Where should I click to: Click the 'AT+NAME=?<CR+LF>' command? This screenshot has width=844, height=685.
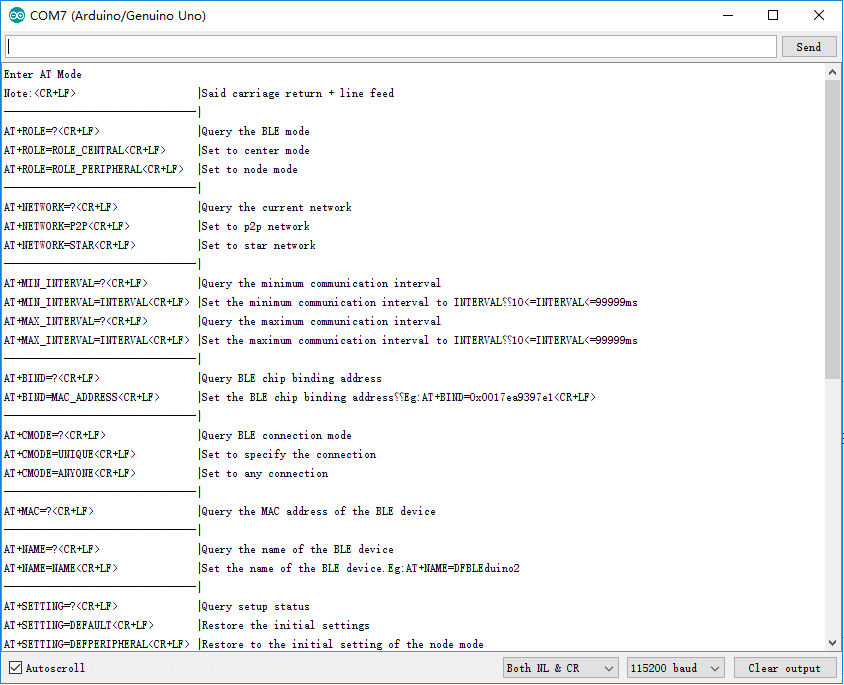52,549
